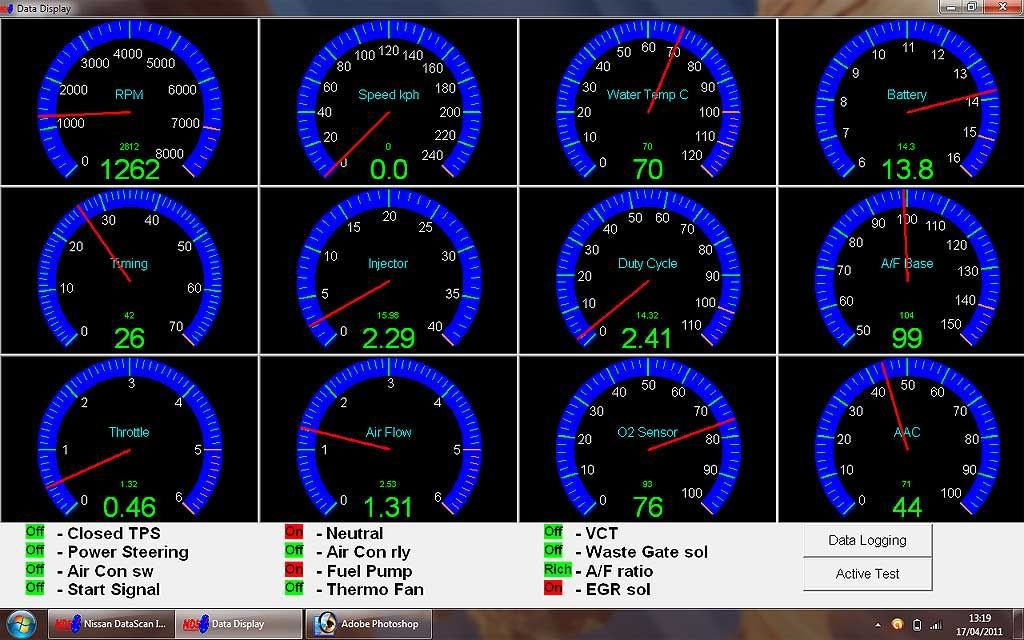Click the Data Display window title icon
The height and width of the screenshot is (640, 1024).
pyautogui.click(x=8, y=8)
